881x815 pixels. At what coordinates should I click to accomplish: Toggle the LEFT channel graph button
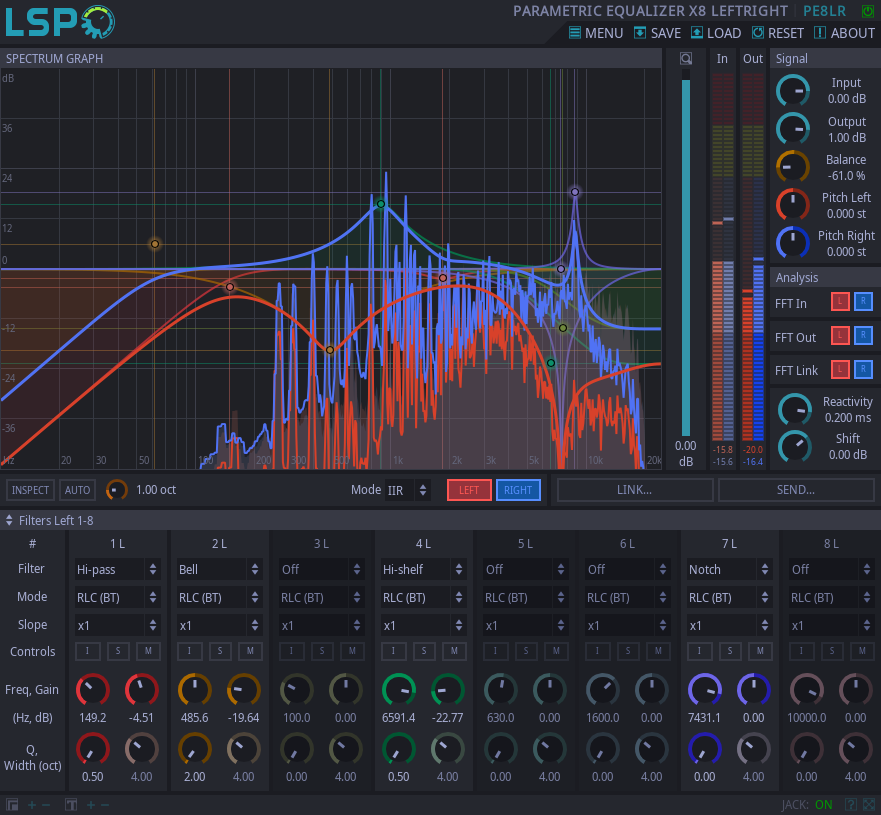469,490
